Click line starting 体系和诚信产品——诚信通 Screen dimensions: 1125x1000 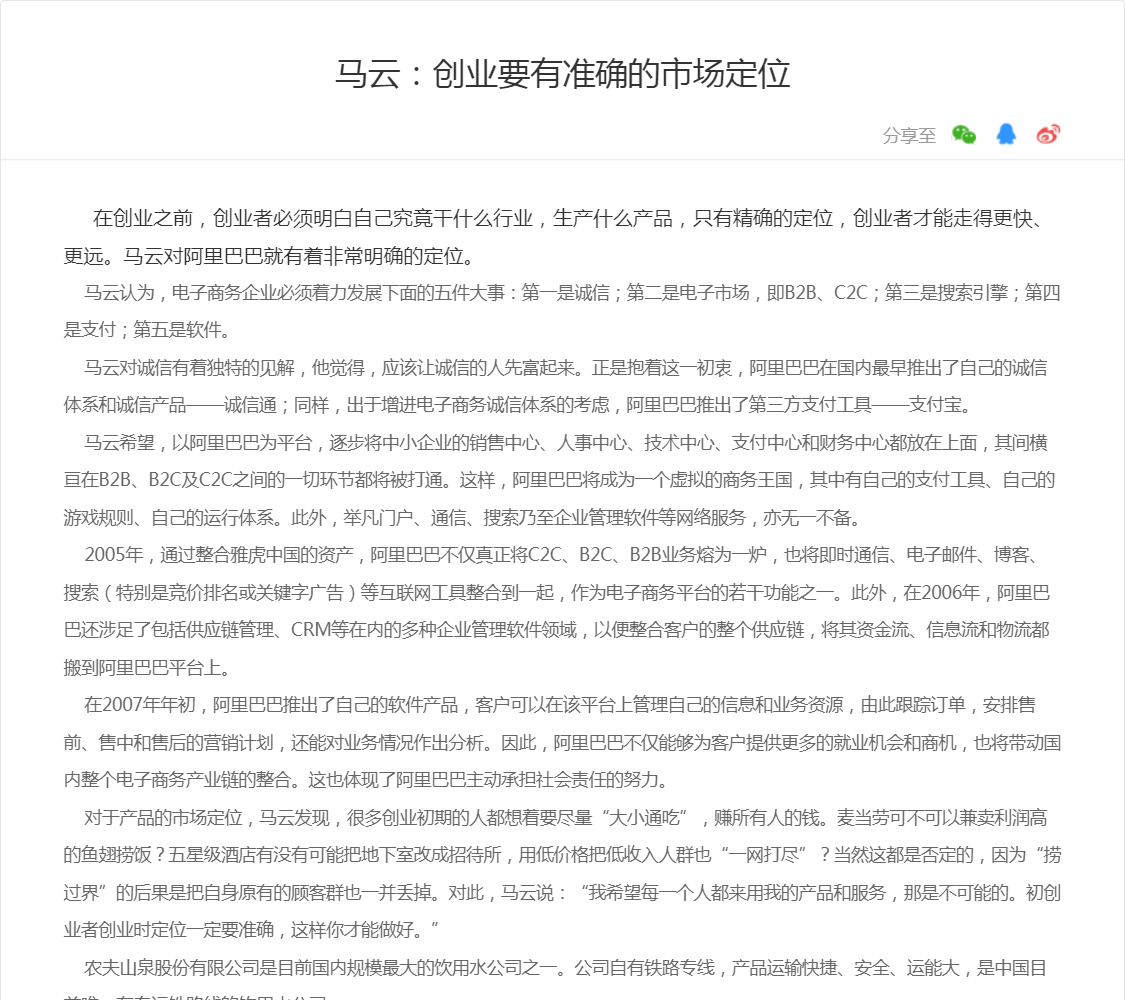518,405
